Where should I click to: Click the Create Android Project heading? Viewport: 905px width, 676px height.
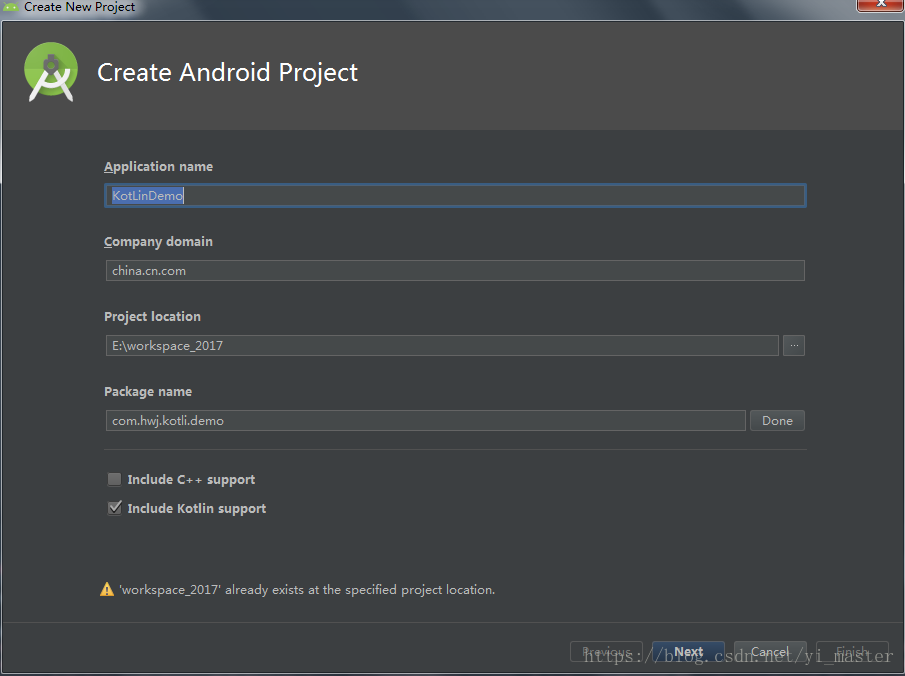click(227, 73)
